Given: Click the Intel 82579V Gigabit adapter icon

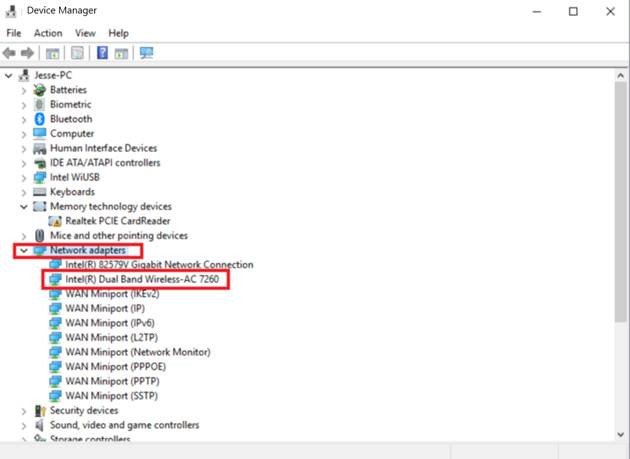Looking at the screenshot, I should (55, 264).
